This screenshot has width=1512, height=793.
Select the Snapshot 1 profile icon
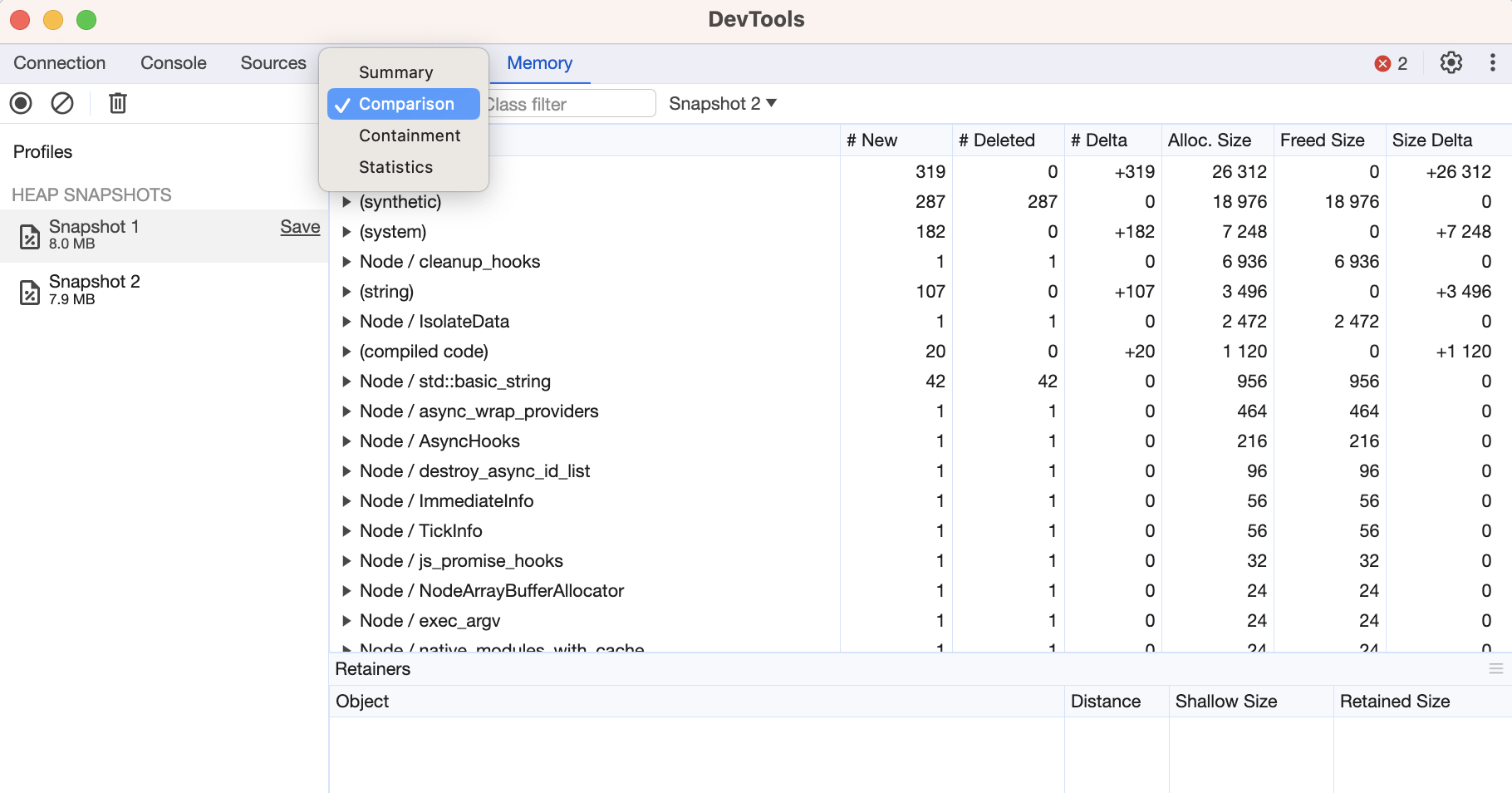pos(30,236)
